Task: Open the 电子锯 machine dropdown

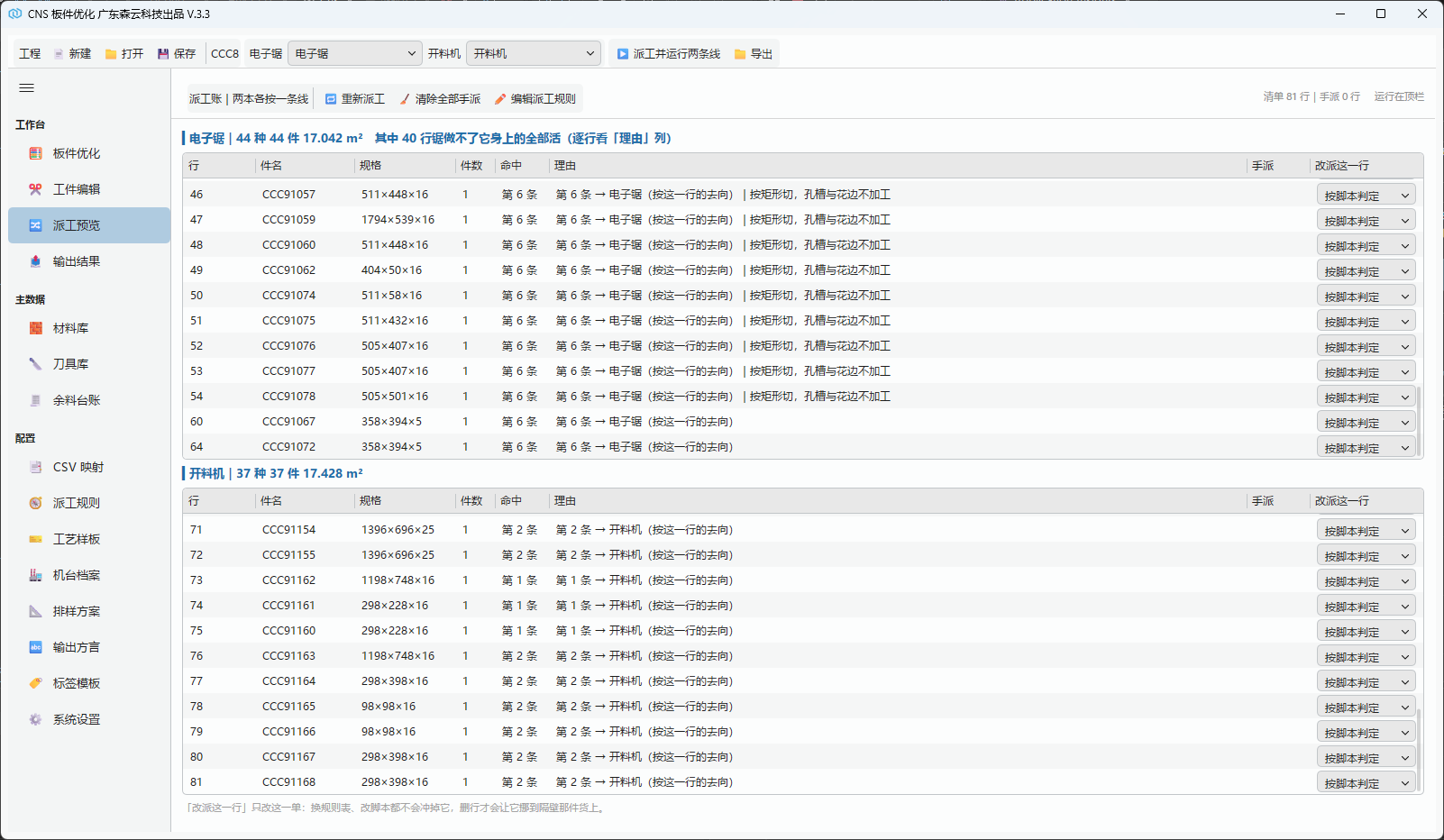Action: 355,54
